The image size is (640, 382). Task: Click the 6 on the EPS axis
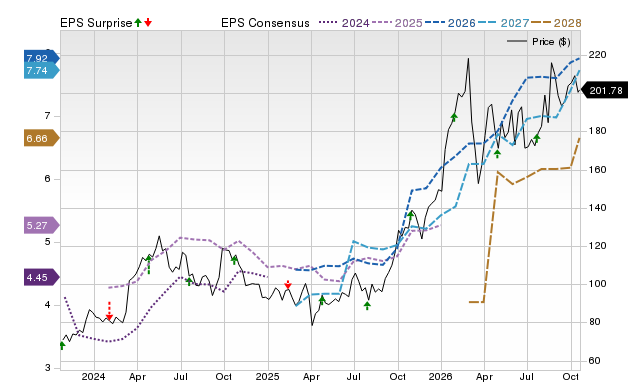pyautogui.click(x=47, y=179)
